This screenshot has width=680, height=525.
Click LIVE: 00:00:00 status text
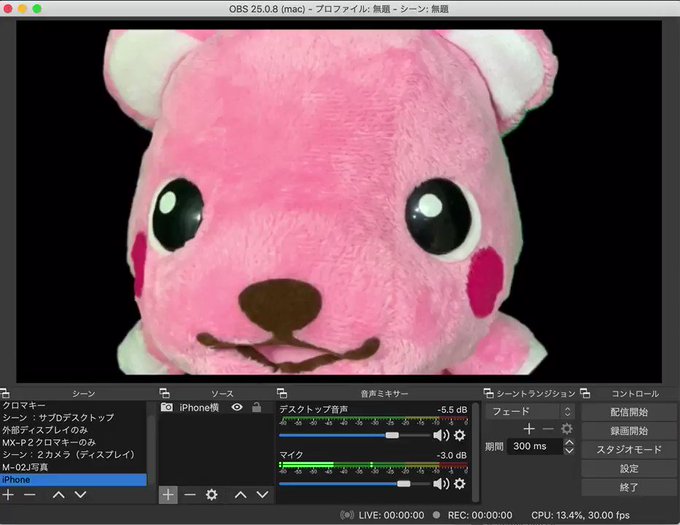point(391,515)
